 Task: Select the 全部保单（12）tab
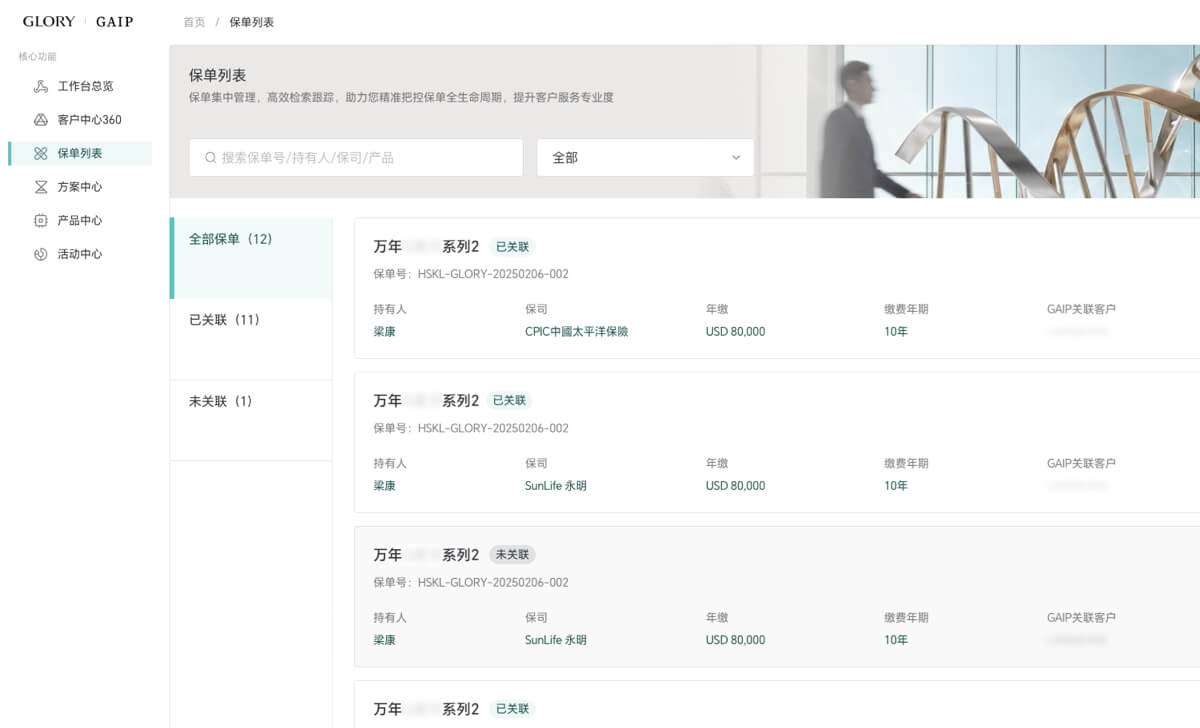[251, 258]
